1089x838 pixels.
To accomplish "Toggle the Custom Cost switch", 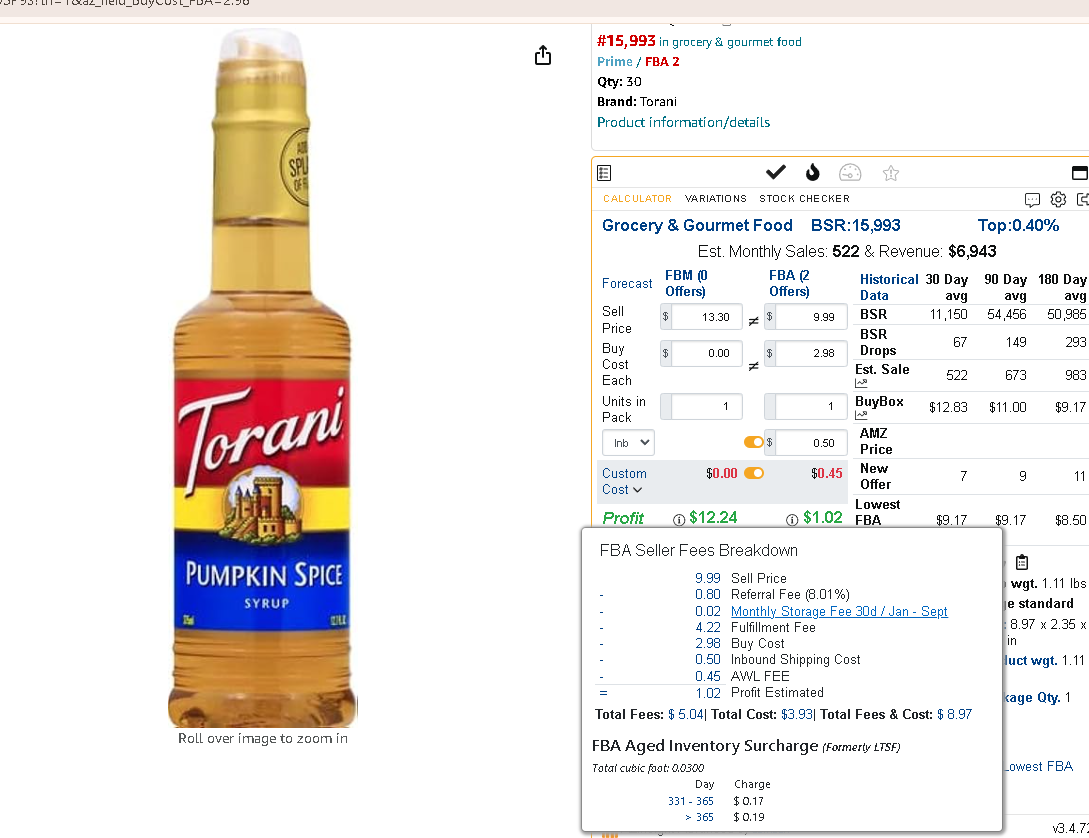I will 754,474.
